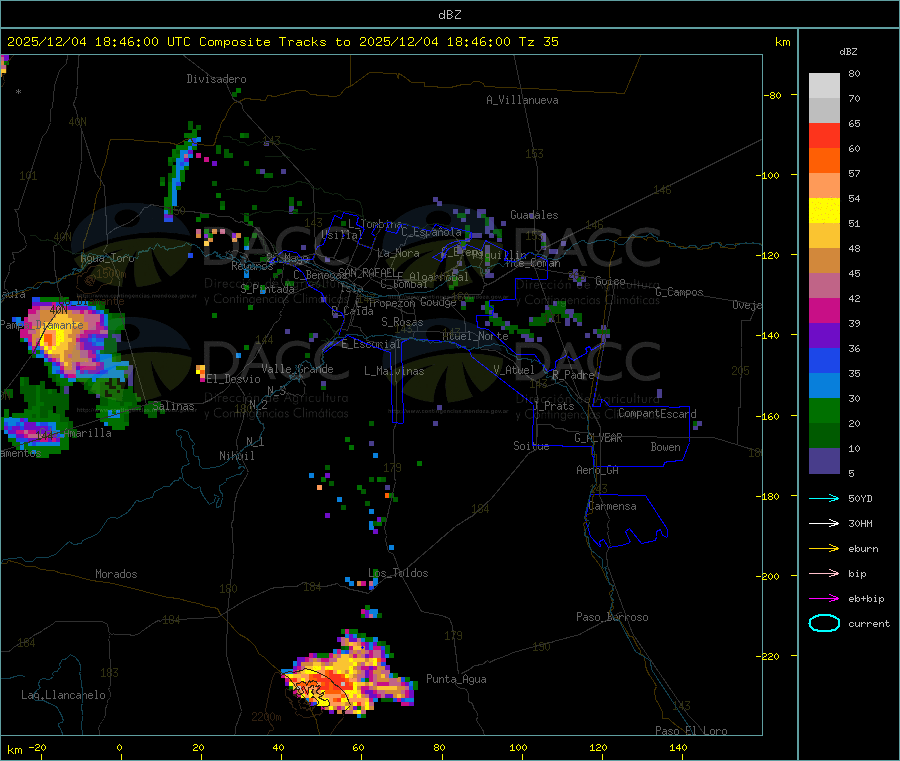Select the 10 dBZ slate purple swatch
900x761 pixels.
point(824,461)
